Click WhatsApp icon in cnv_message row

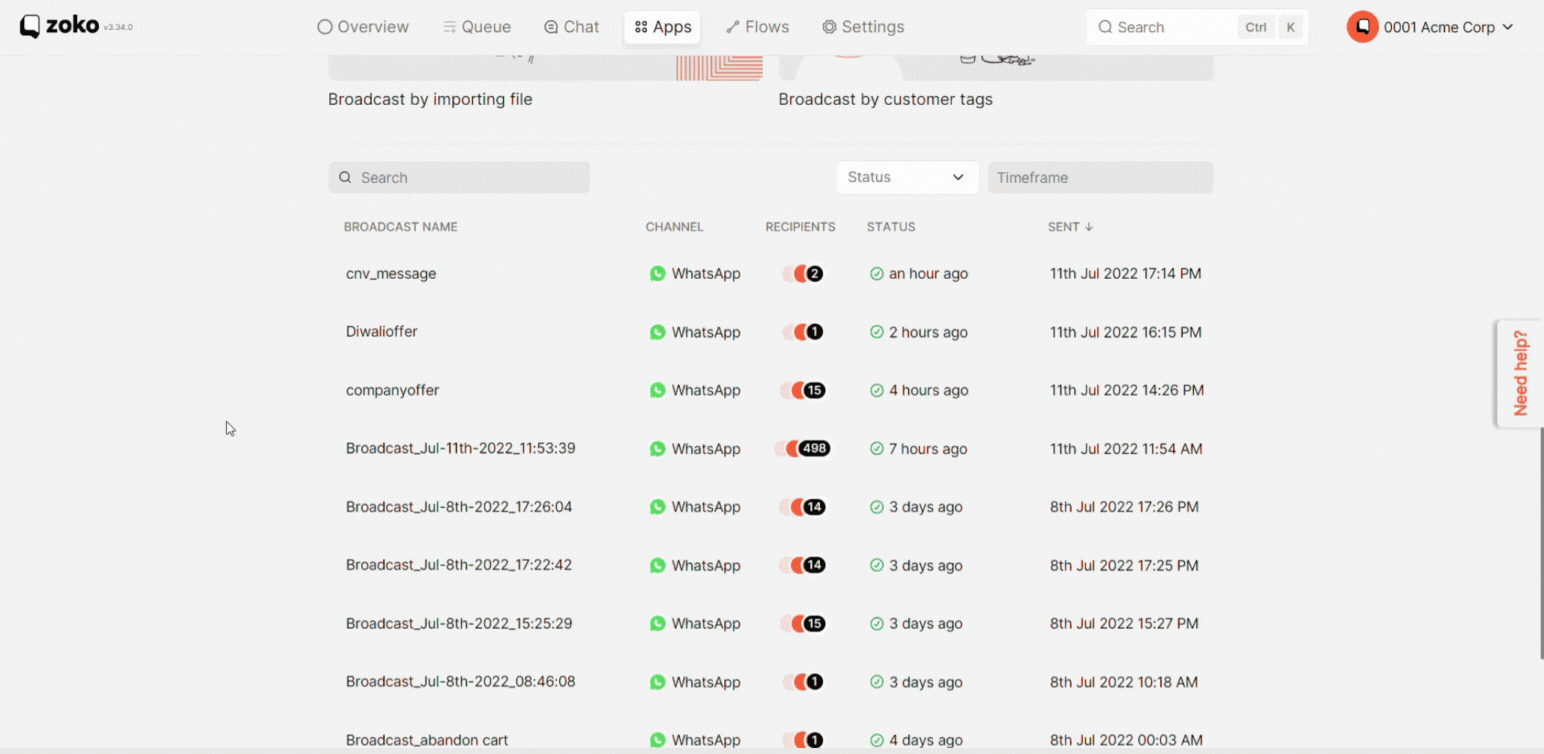pos(657,273)
